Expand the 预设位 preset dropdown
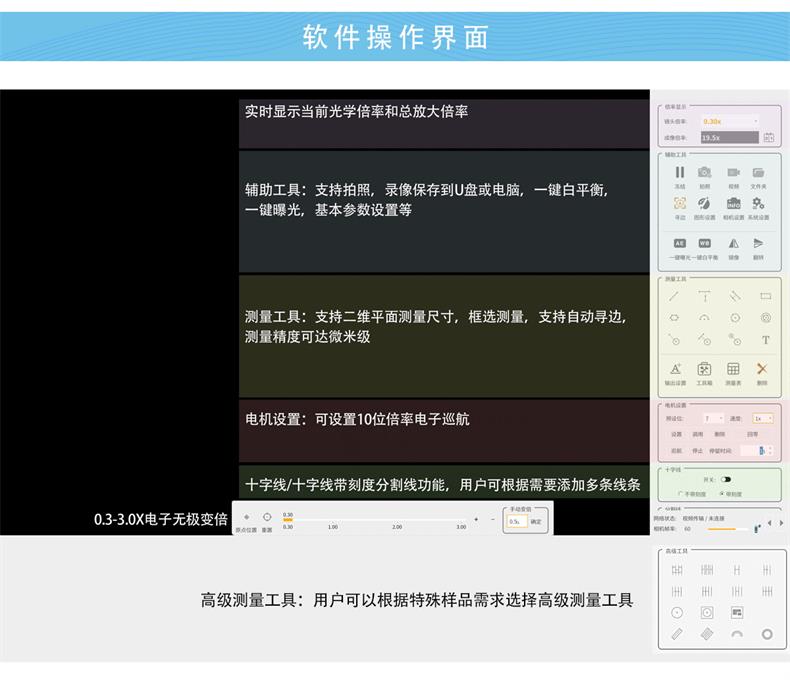 (714, 418)
